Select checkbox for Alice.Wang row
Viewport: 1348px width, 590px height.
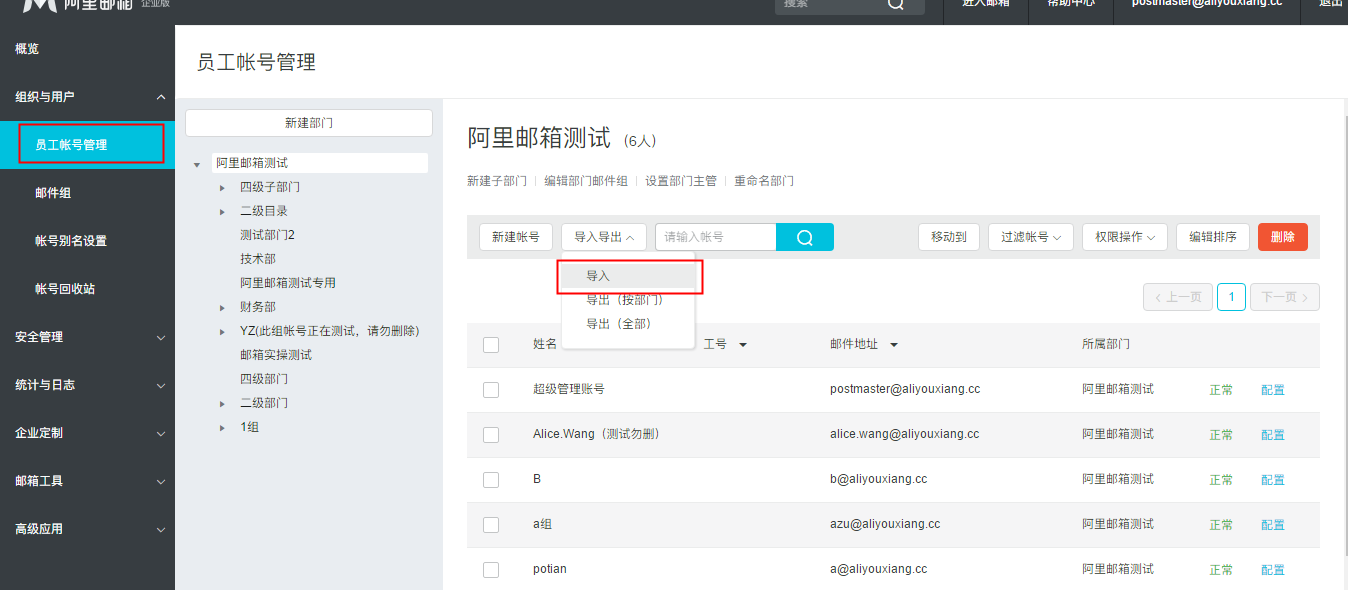491,435
